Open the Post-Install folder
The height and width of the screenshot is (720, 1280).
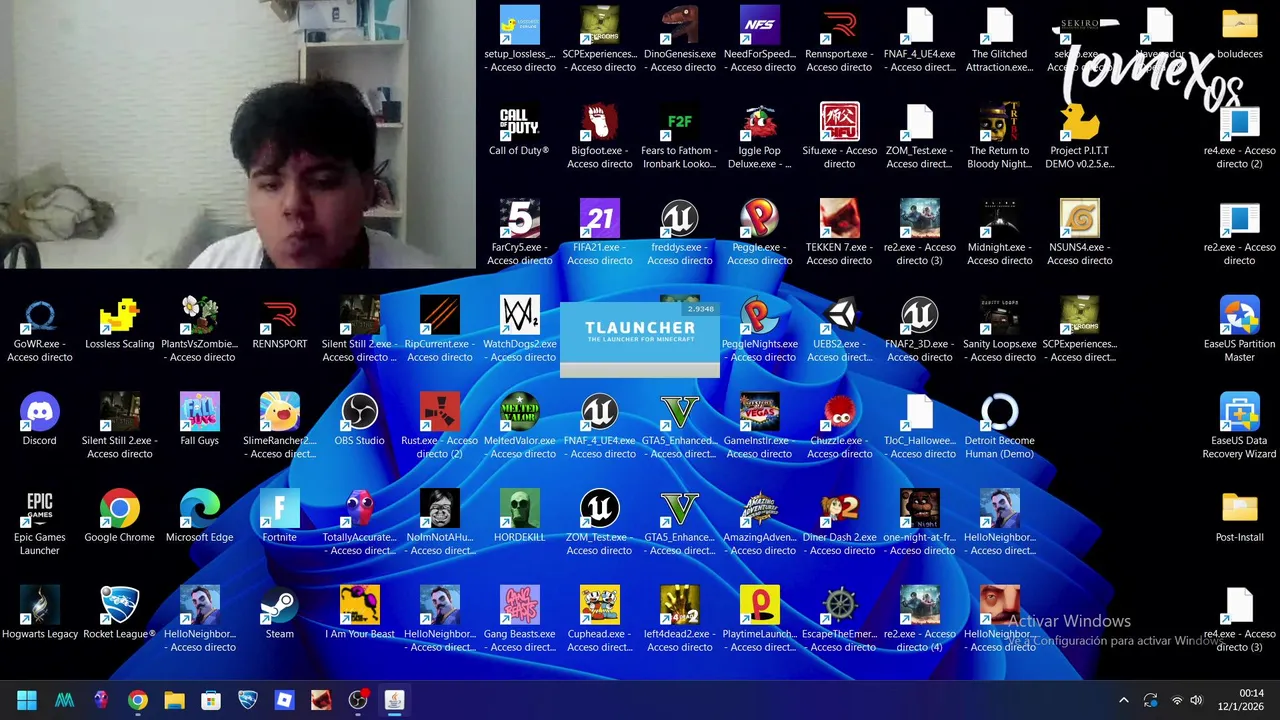[x=1240, y=517]
